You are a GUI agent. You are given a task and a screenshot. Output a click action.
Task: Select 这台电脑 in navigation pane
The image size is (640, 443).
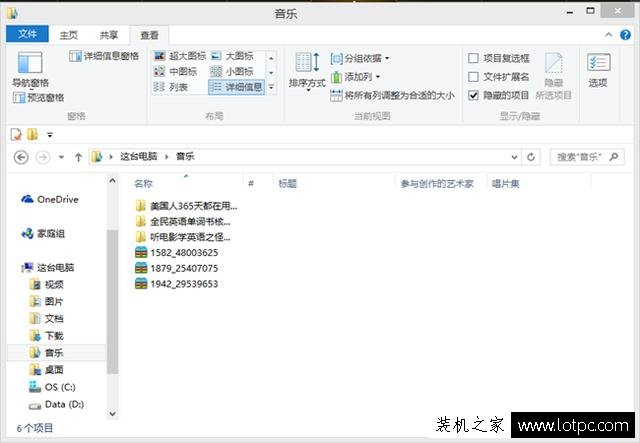pyautogui.click(x=48, y=267)
